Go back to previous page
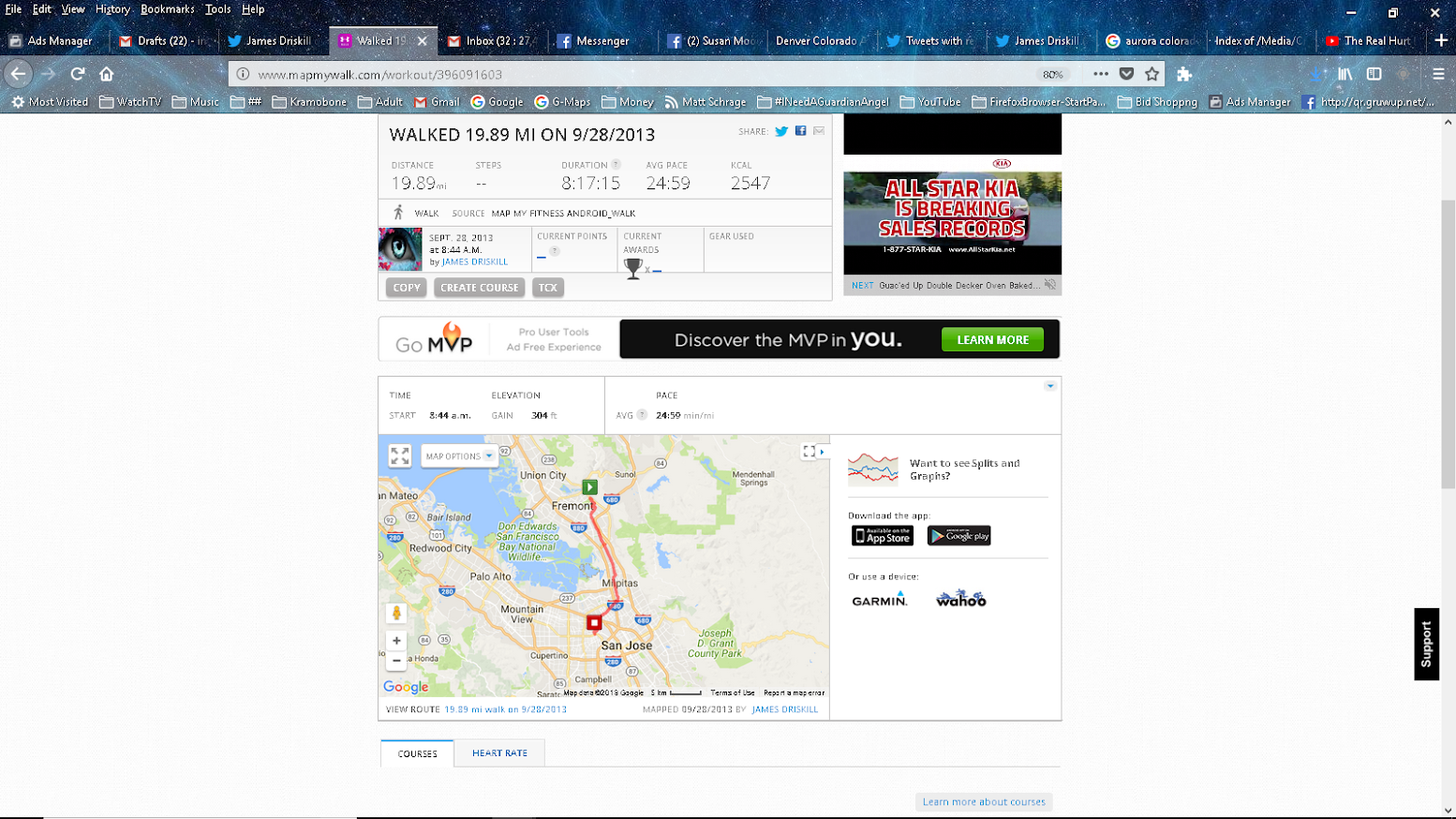The height and width of the screenshot is (819, 1456). tap(19, 74)
